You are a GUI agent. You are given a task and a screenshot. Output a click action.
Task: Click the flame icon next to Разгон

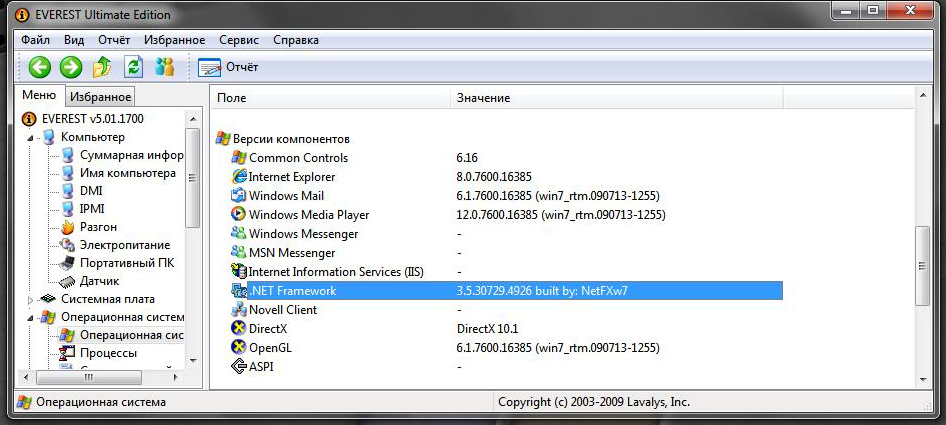coord(68,227)
